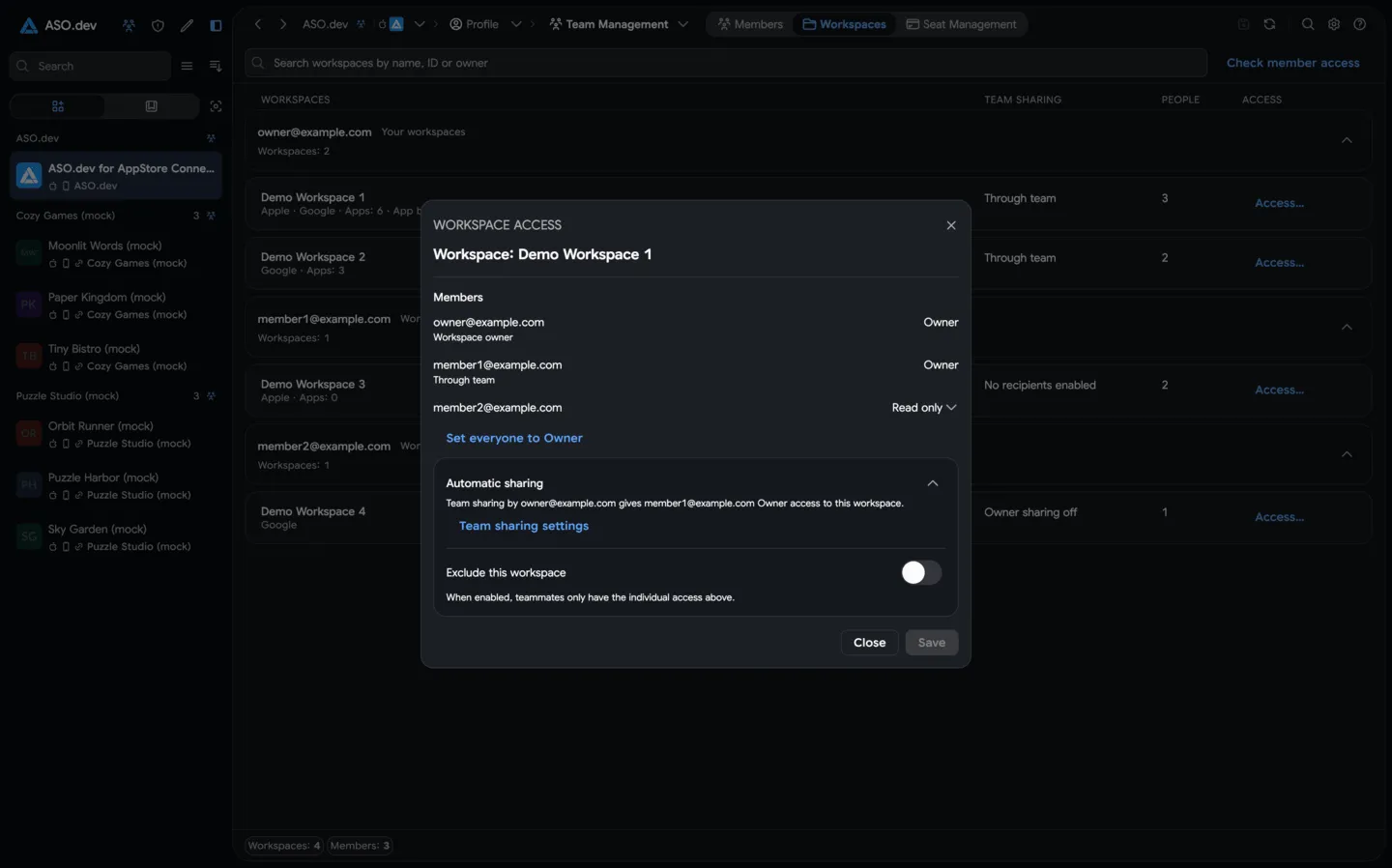The image size is (1392, 868).
Task: Select the apps grid view segment
Action: point(58,106)
